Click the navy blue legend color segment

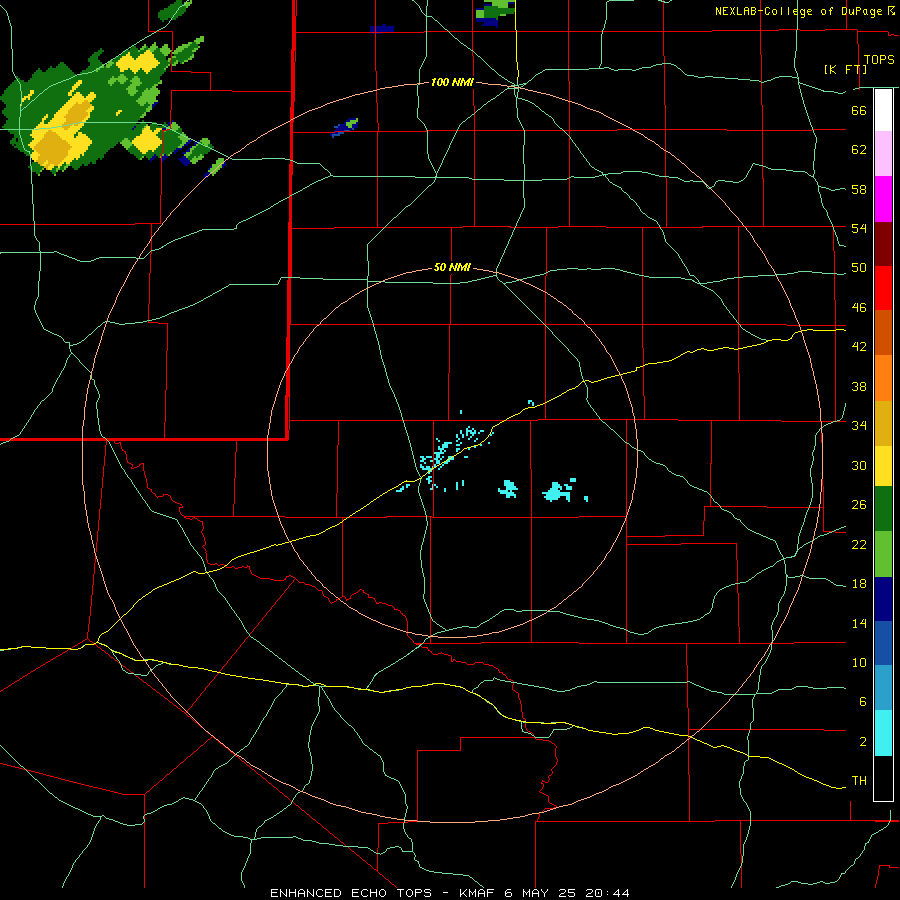click(x=883, y=599)
